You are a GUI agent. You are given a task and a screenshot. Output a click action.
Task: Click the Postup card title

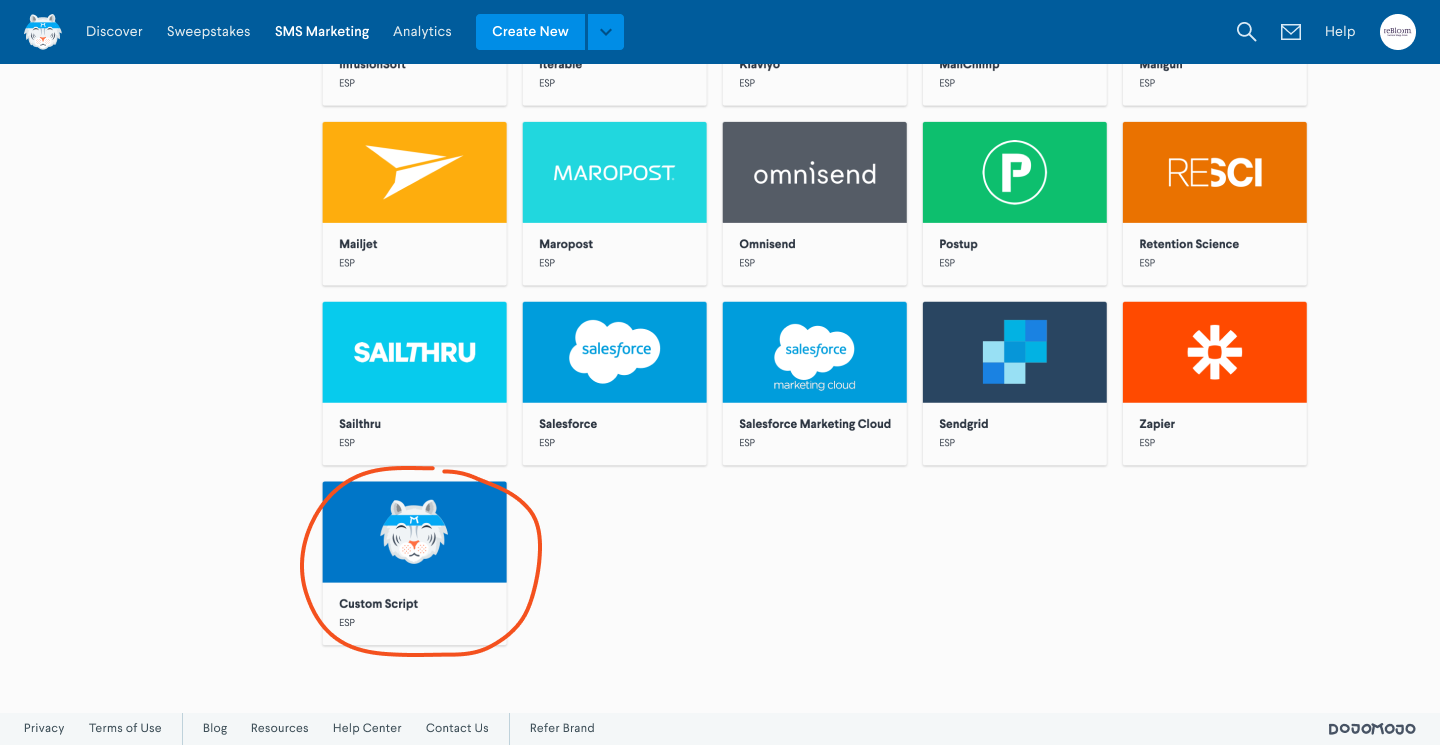[958, 244]
